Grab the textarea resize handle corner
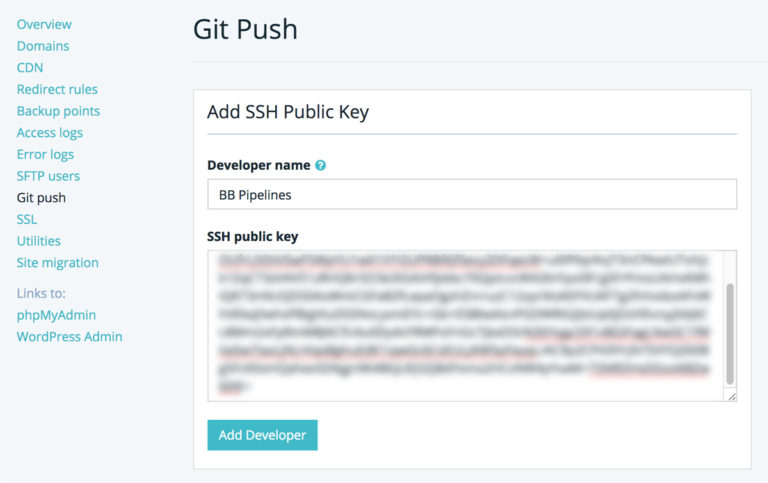 click(x=731, y=396)
